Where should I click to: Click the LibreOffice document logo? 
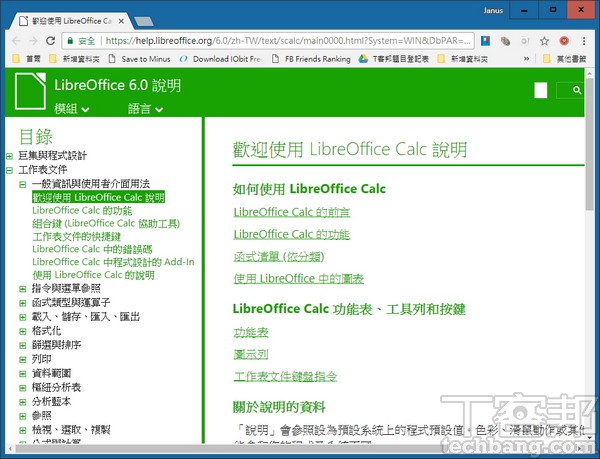coord(30,91)
